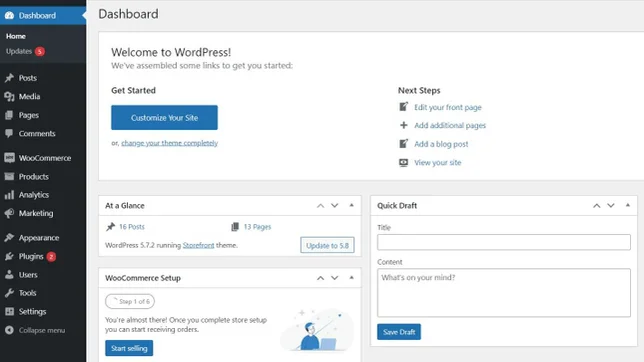Screen dimensions: 644x362
Task: Click the Collapse menu label
Action: click(42, 330)
